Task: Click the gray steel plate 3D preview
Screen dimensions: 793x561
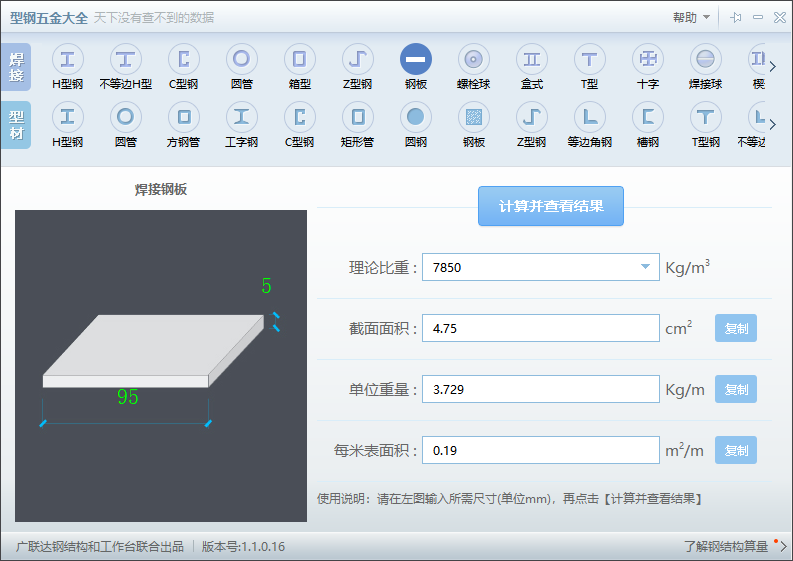Action: click(x=153, y=351)
